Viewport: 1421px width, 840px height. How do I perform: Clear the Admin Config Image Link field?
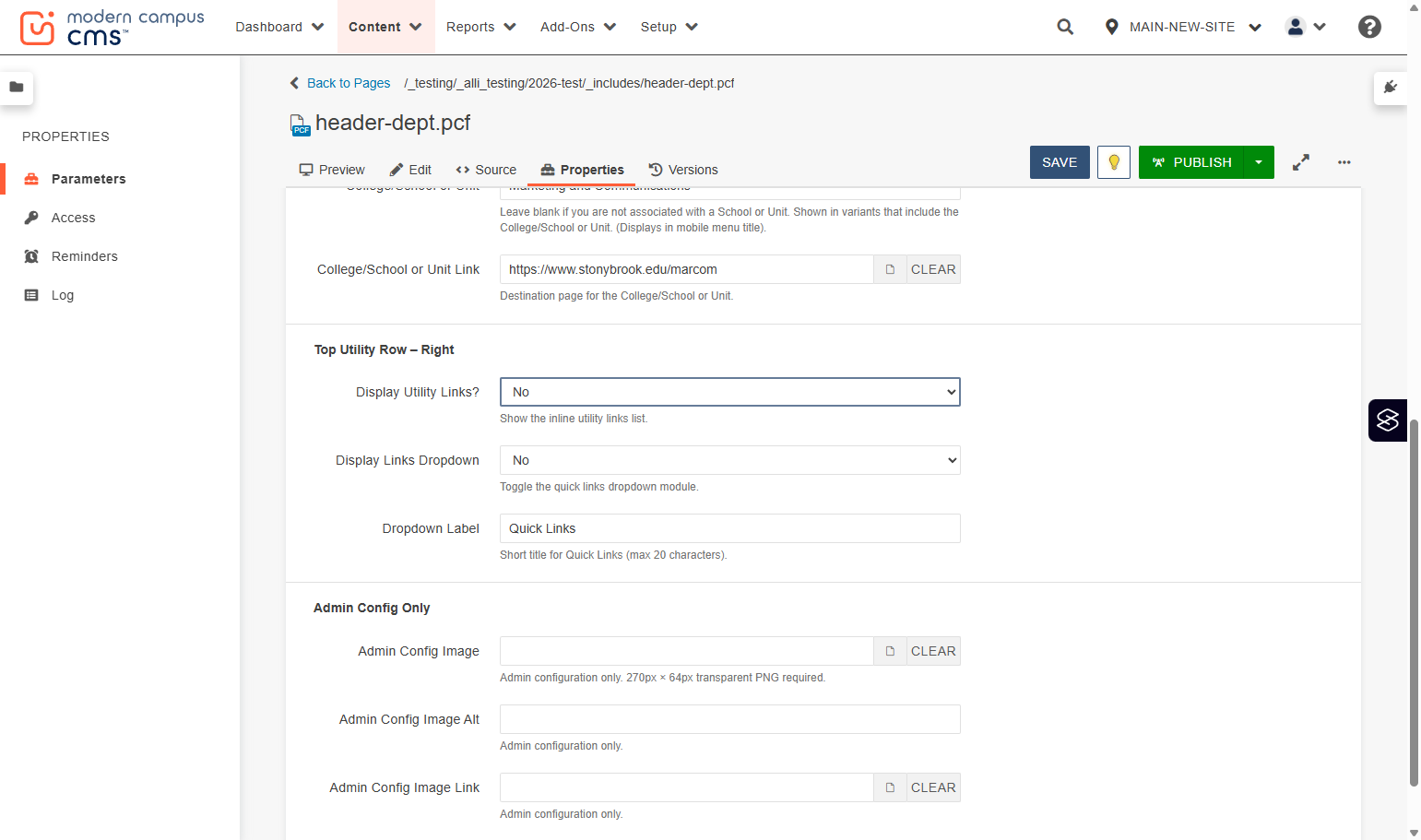pyautogui.click(x=933, y=787)
